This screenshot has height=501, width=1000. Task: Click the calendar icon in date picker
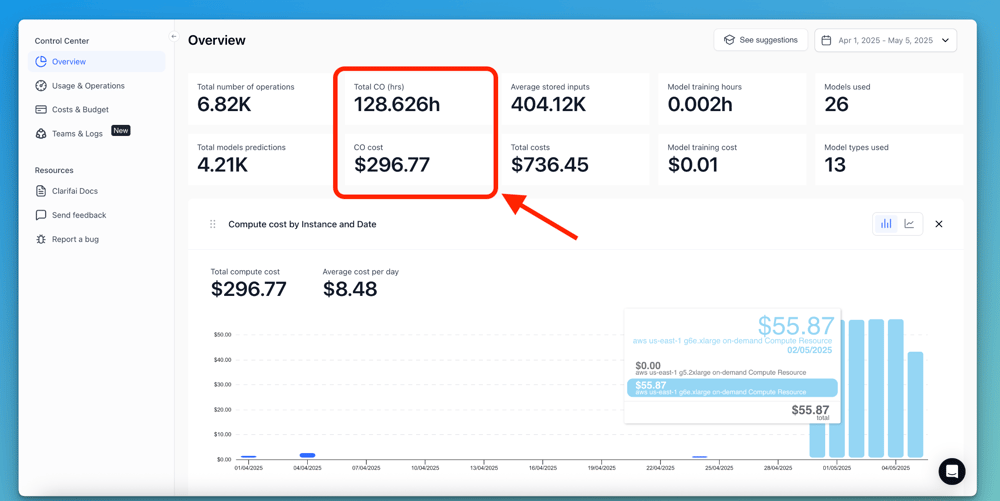[826, 41]
